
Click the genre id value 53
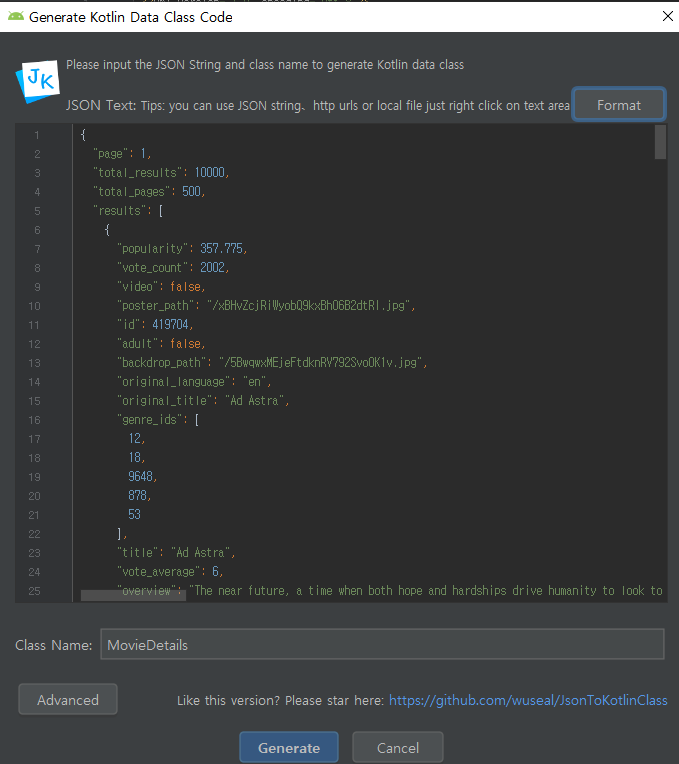[x=134, y=515]
